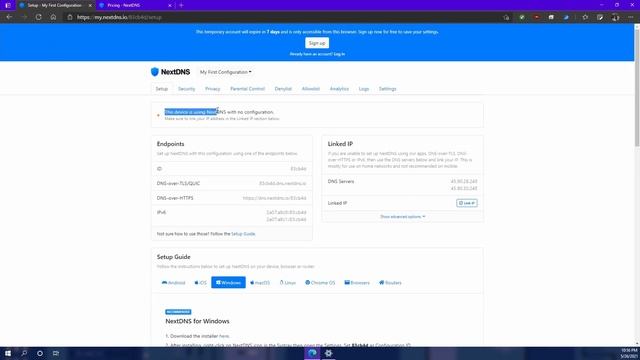Open the Privacy tab
Viewport: 640px width, 360px height.
(x=213, y=89)
